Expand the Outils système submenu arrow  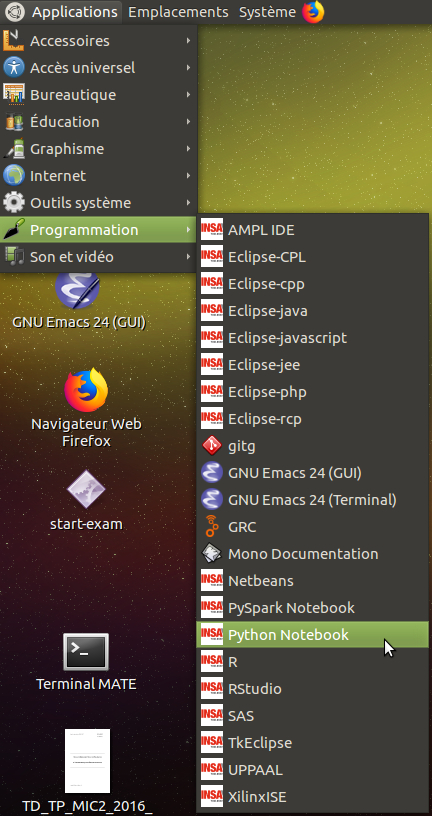tap(188, 203)
